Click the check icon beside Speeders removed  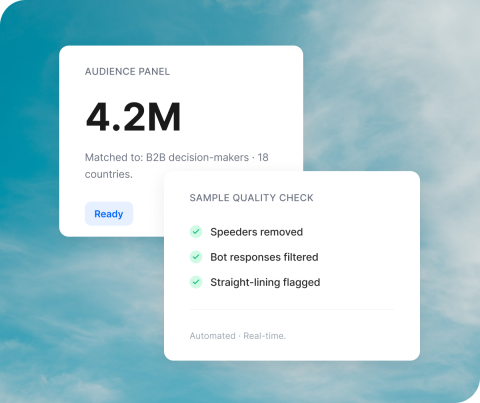point(196,232)
